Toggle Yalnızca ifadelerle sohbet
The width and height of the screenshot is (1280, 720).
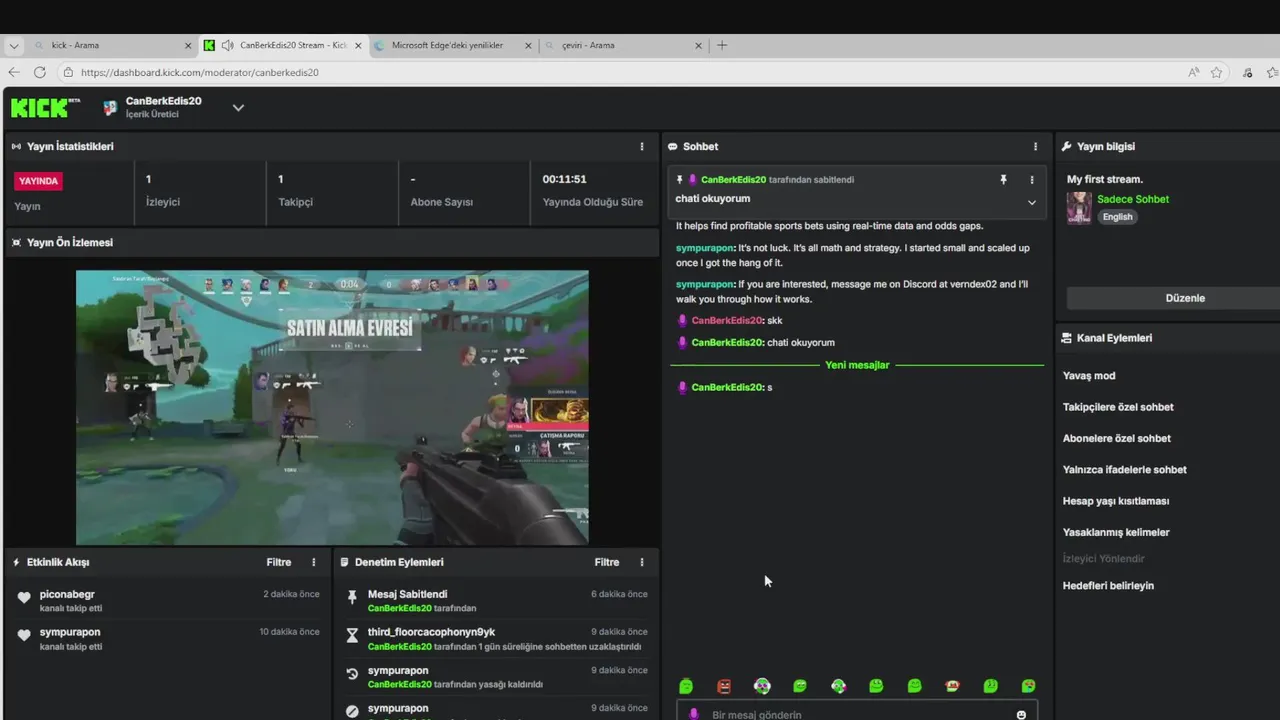1125,470
